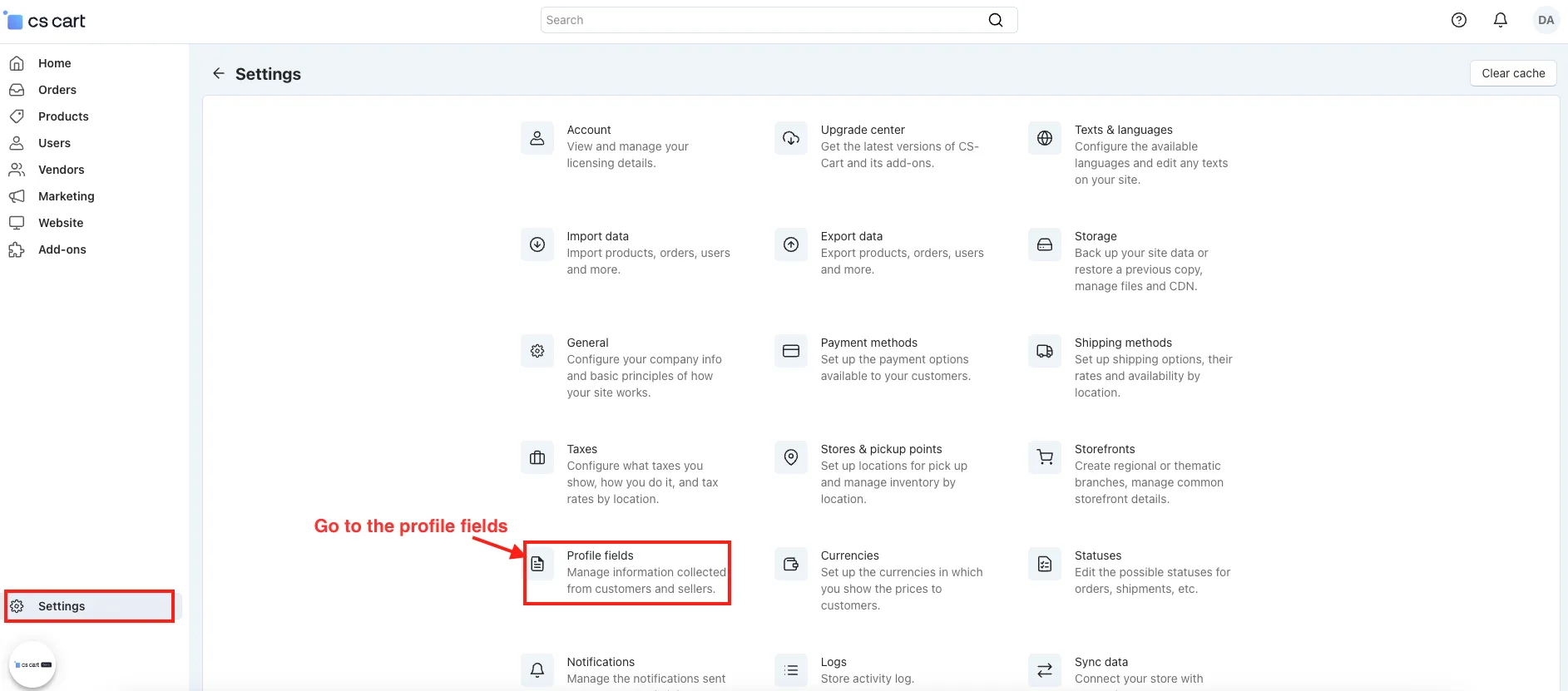Click the Taxes briefcase icon
1568x691 pixels.
(537, 457)
